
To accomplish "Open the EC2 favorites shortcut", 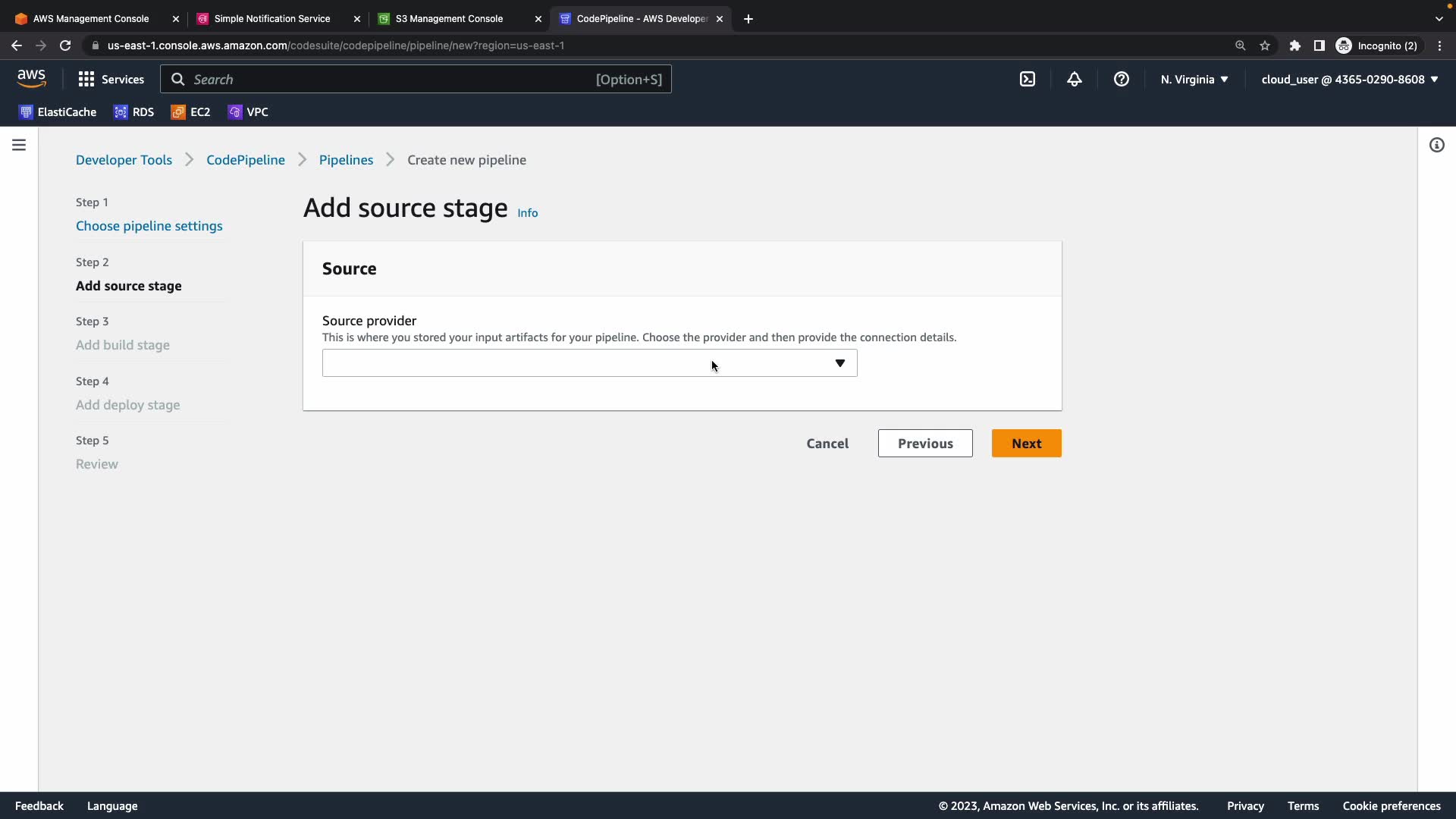I will click(191, 112).
